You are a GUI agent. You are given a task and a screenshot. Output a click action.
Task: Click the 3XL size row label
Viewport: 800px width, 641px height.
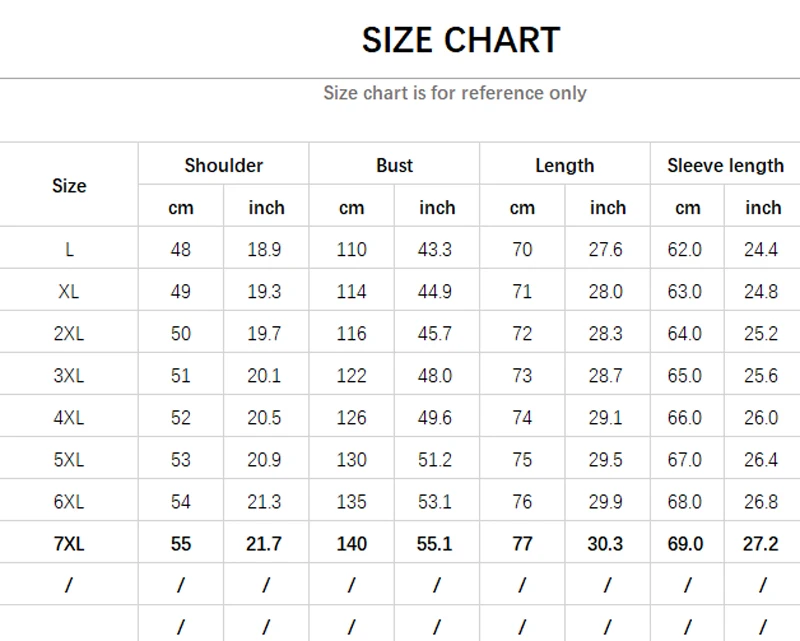pyautogui.click(x=69, y=376)
